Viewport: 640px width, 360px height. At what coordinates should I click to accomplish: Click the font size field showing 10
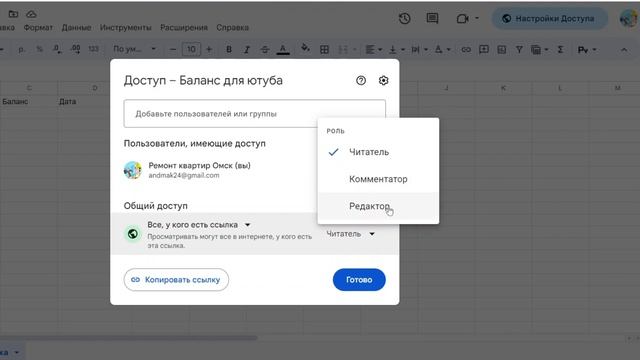point(191,49)
